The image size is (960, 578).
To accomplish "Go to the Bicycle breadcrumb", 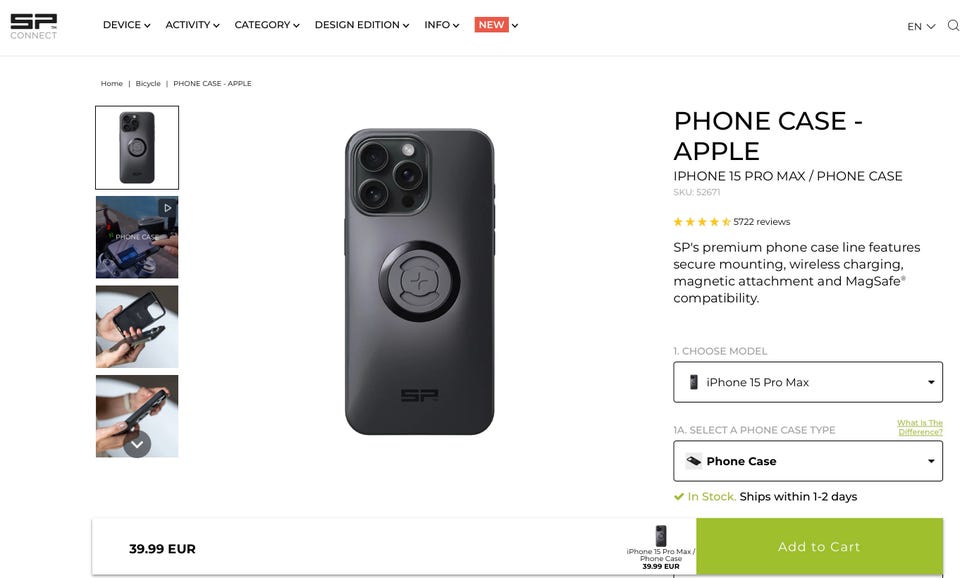I will point(148,84).
